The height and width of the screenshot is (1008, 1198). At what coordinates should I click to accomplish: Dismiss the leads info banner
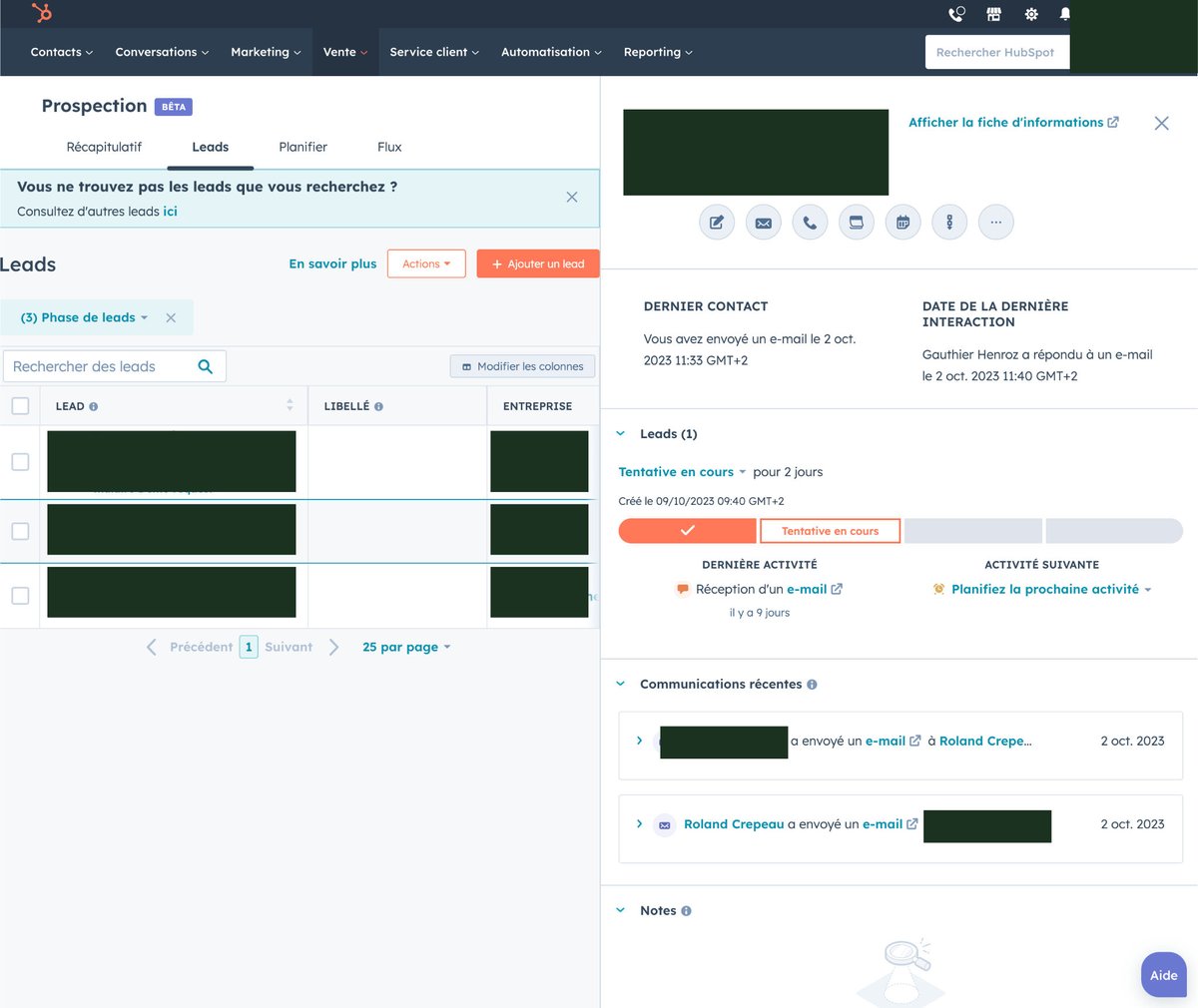(x=572, y=198)
